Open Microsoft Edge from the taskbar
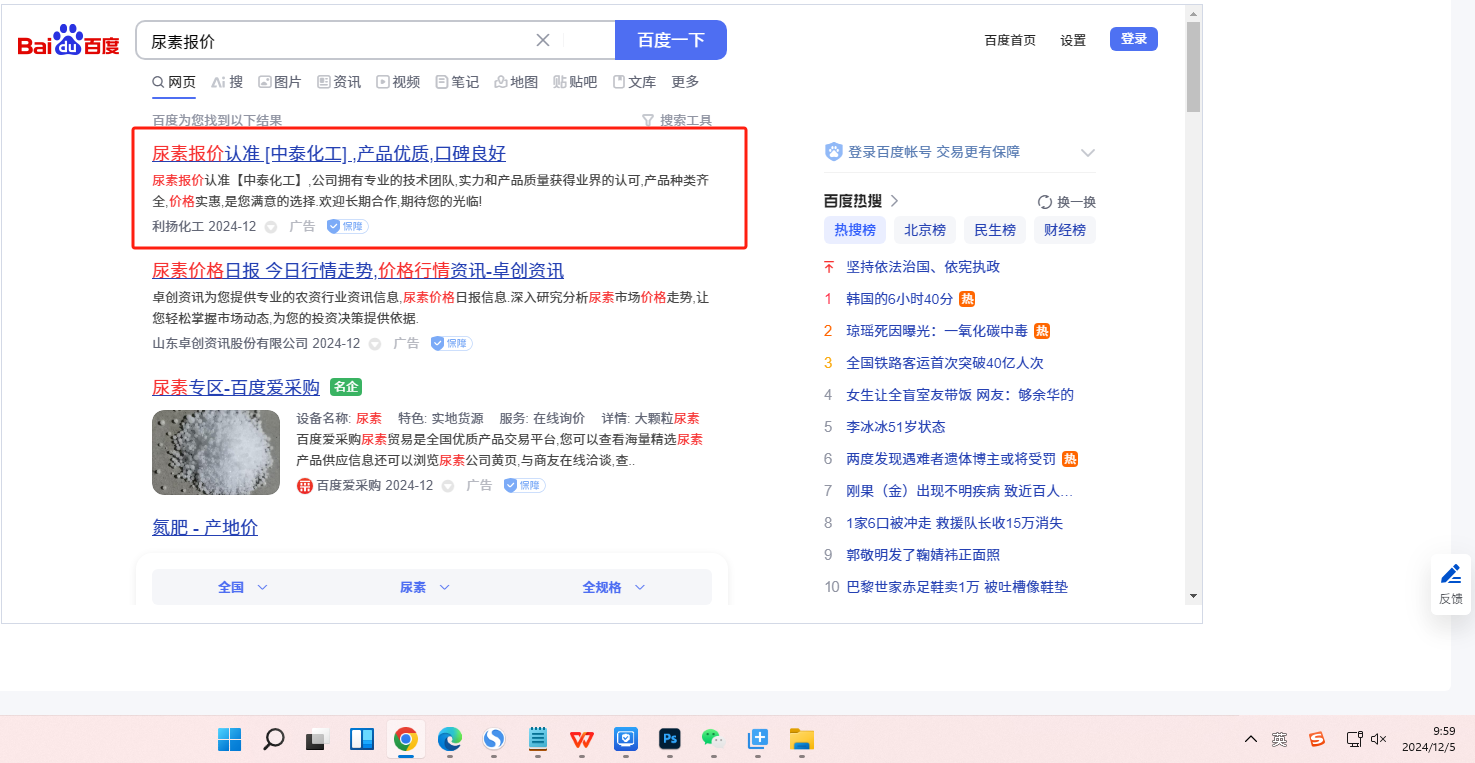The width and height of the screenshot is (1475, 763). 449,739
